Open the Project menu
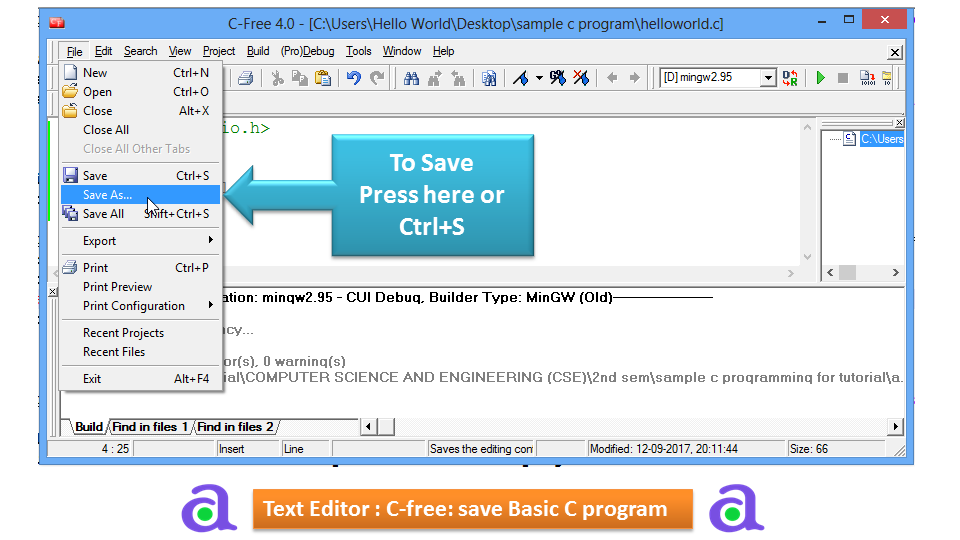The height and width of the screenshot is (540, 960). 219,51
